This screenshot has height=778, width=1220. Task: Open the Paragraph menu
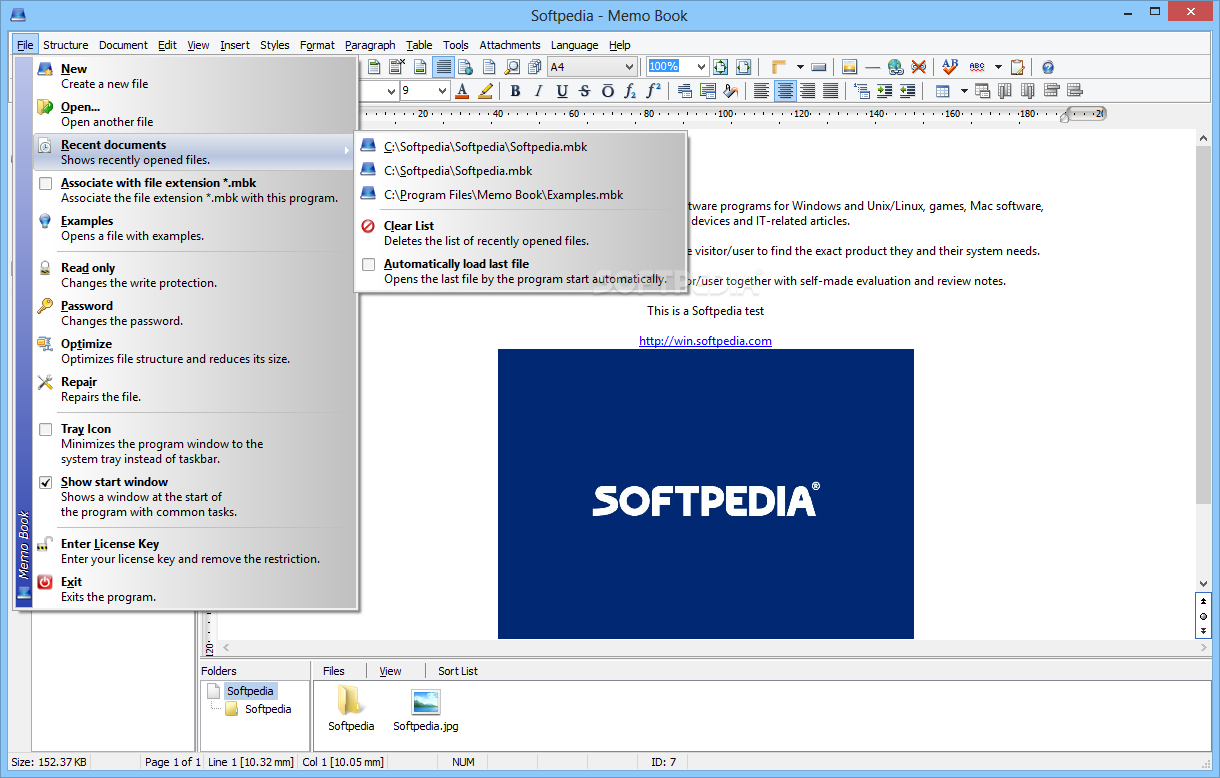click(370, 45)
